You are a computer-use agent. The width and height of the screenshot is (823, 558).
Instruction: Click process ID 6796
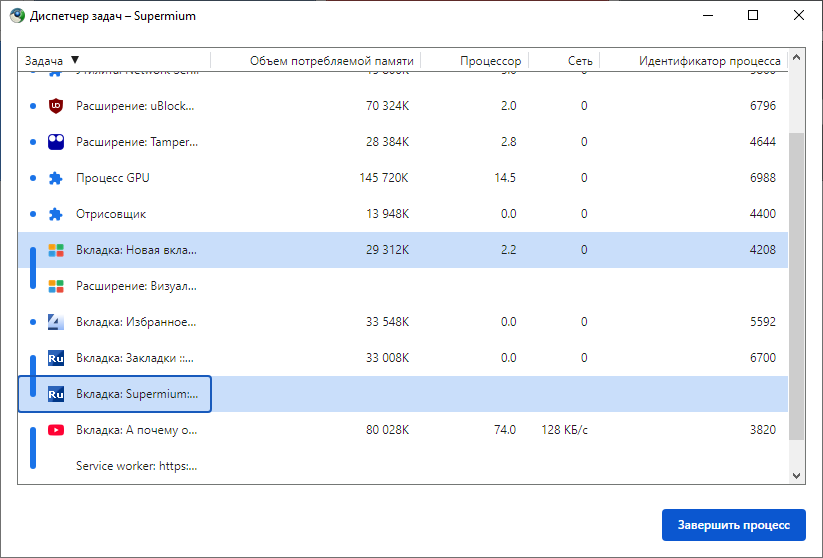763,106
